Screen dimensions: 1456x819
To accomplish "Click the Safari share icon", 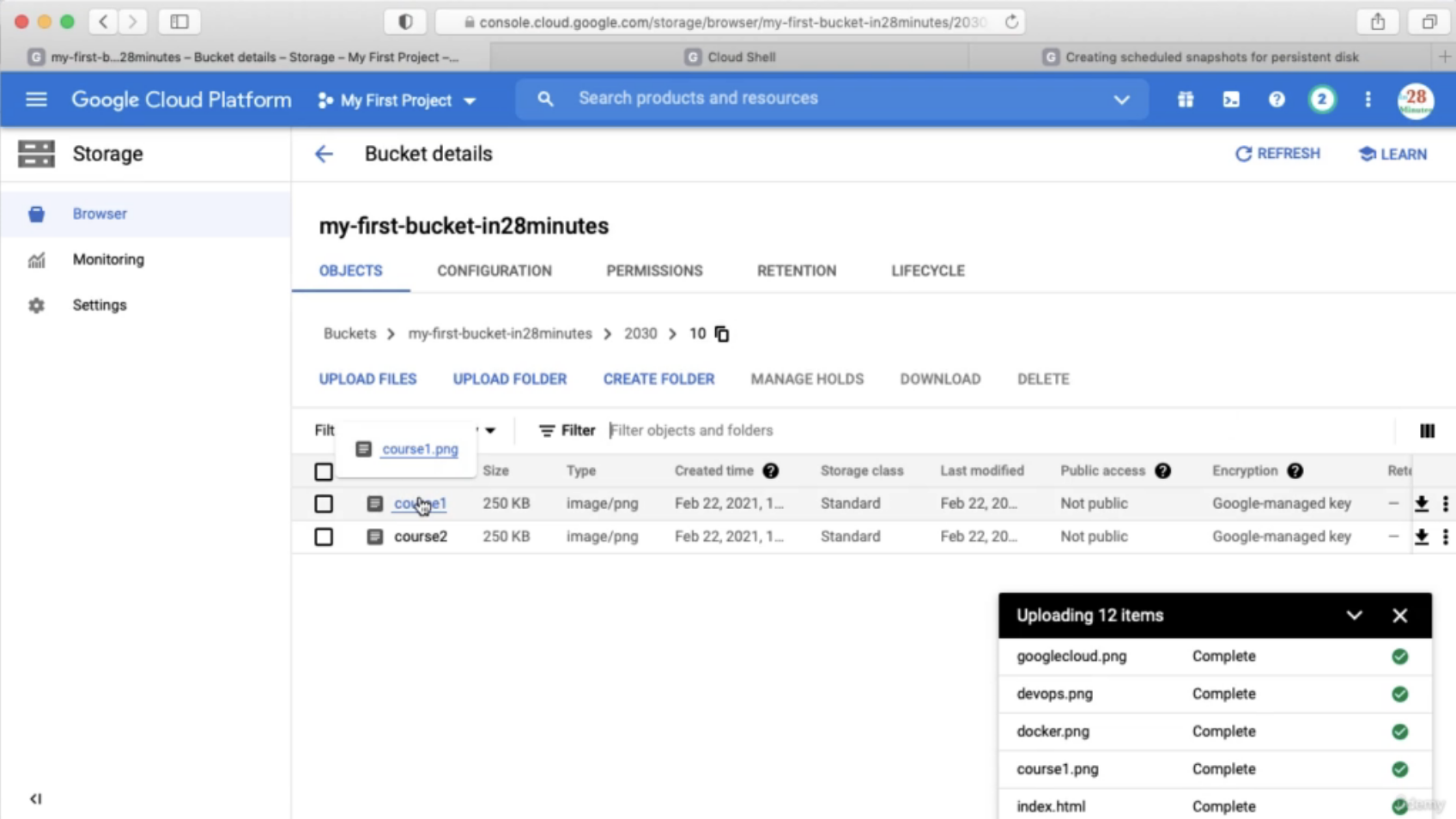I will [x=1378, y=21].
